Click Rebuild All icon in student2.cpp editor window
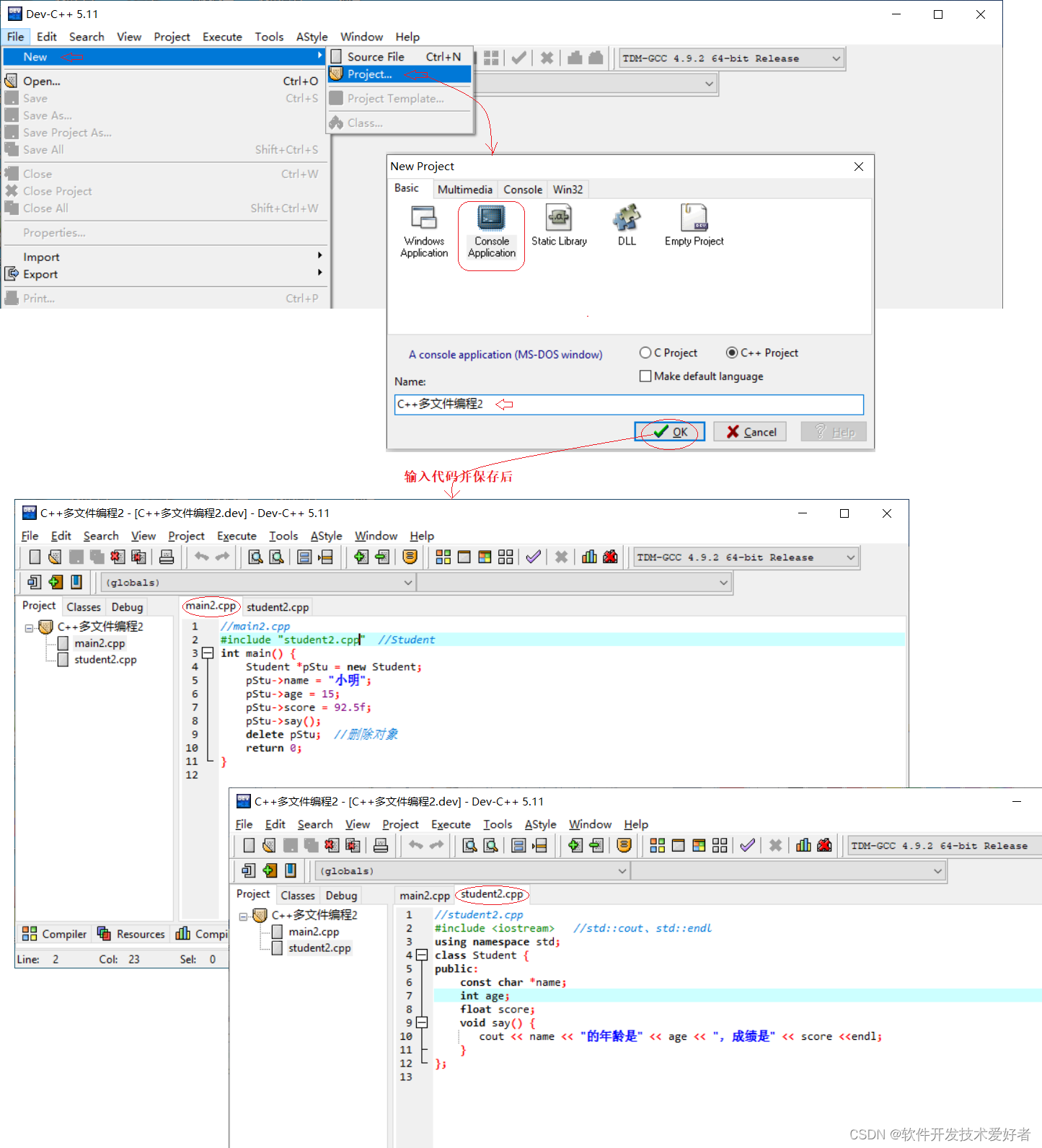Viewport: 1042px width, 1148px height. [x=720, y=845]
